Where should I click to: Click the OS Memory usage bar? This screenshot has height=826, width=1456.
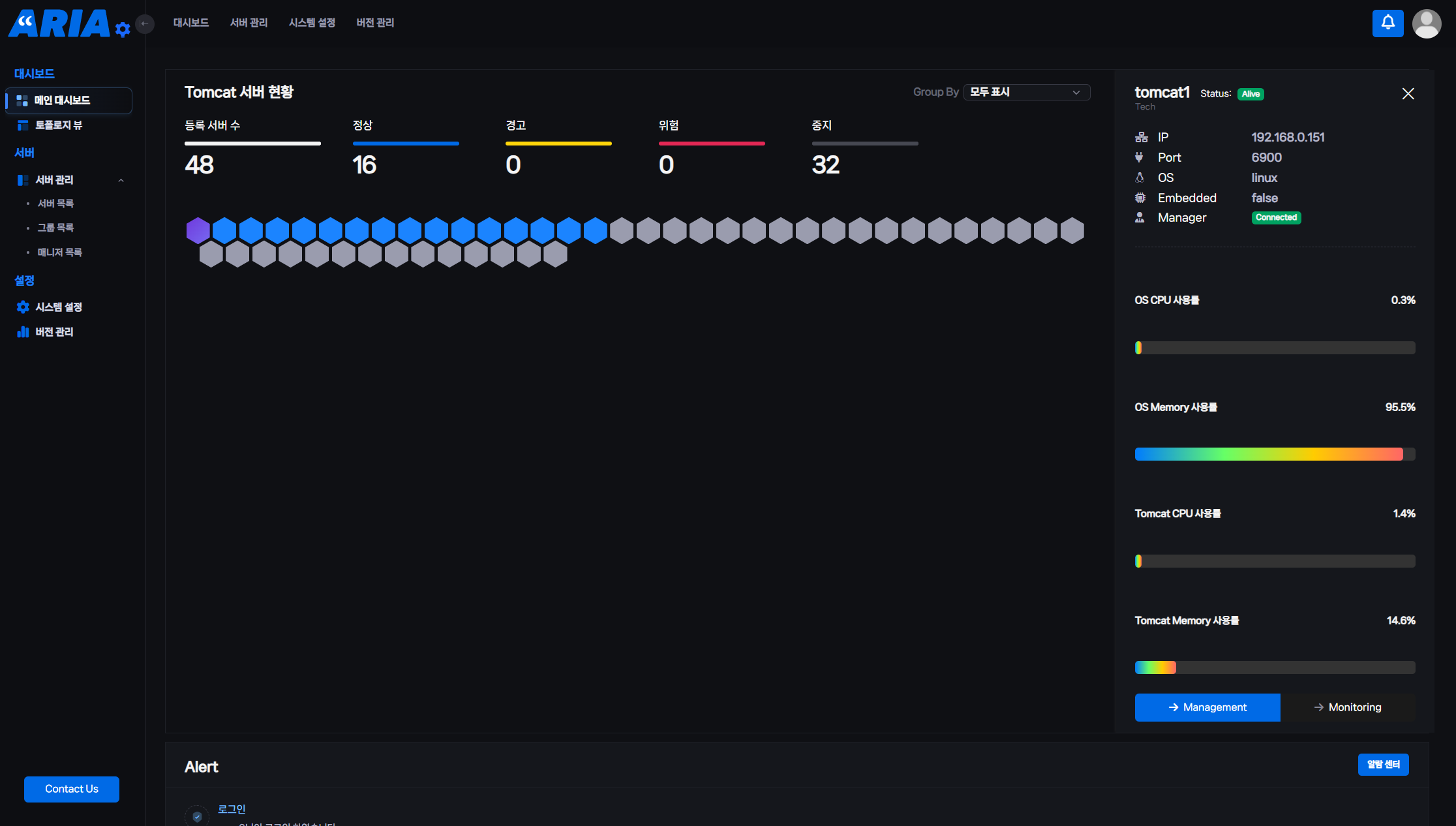click(1274, 454)
